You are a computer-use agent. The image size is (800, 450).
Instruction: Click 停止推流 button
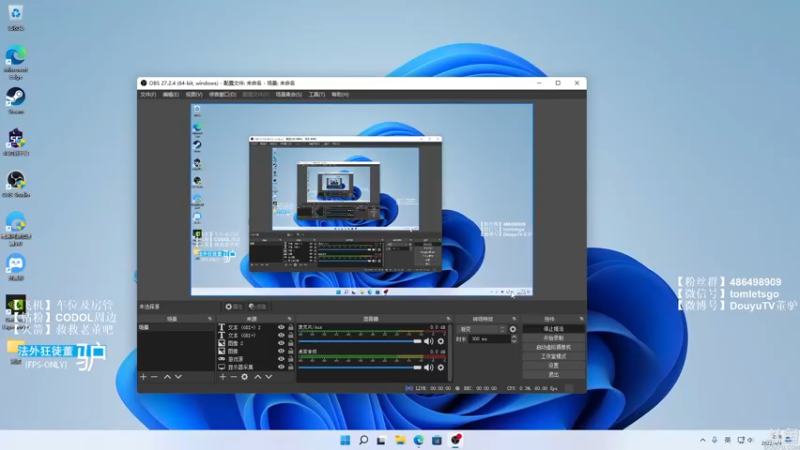click(x=554, y=329)
